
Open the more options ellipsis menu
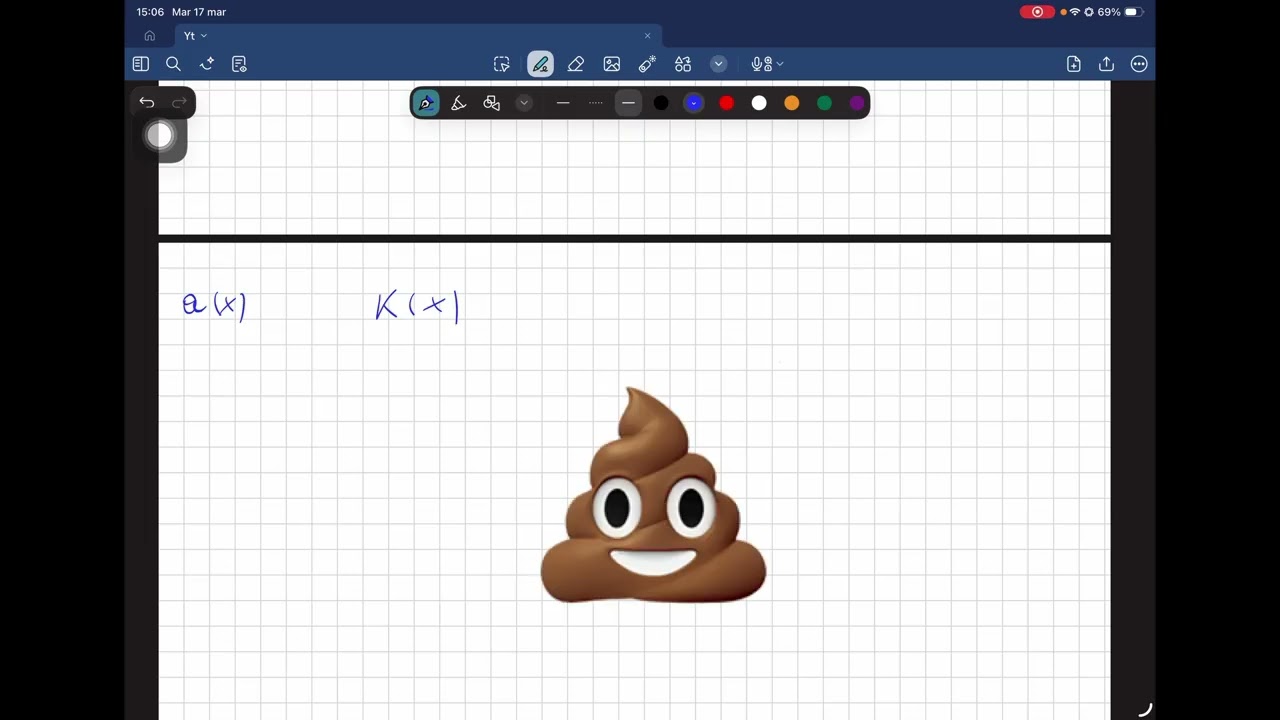(x=1139, y=64)
